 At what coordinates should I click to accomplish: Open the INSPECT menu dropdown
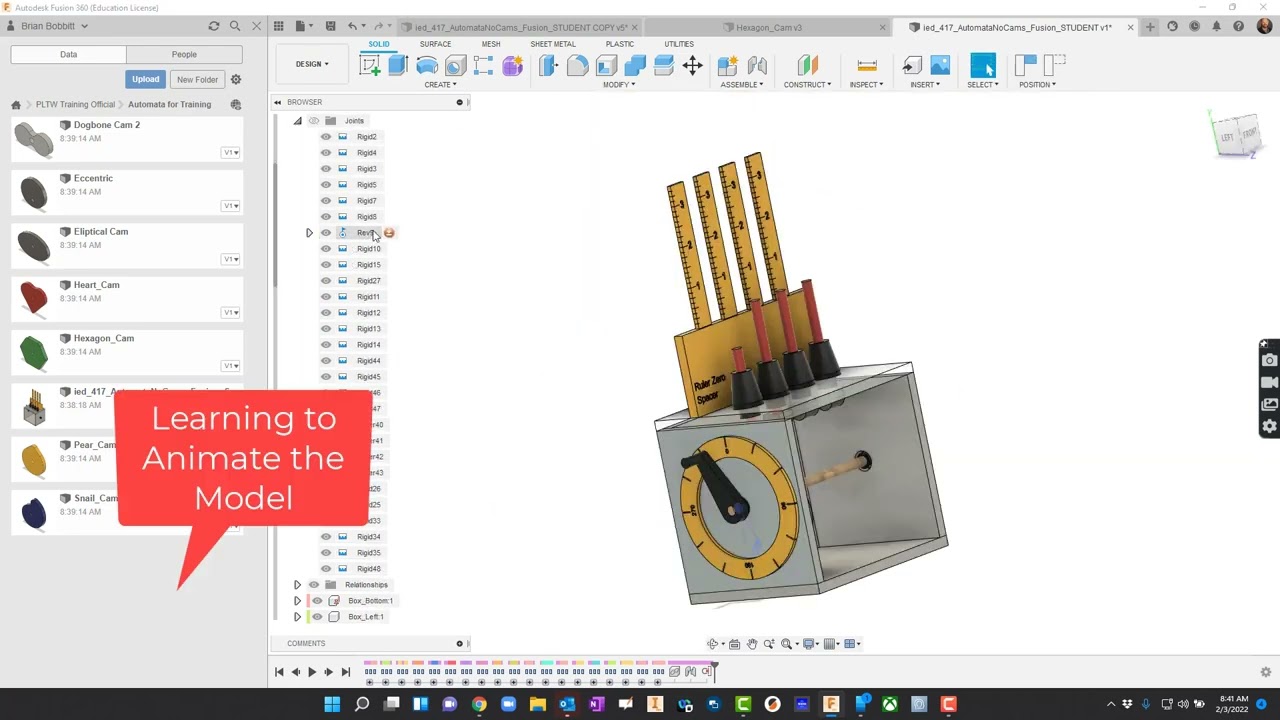coord(866,85)
